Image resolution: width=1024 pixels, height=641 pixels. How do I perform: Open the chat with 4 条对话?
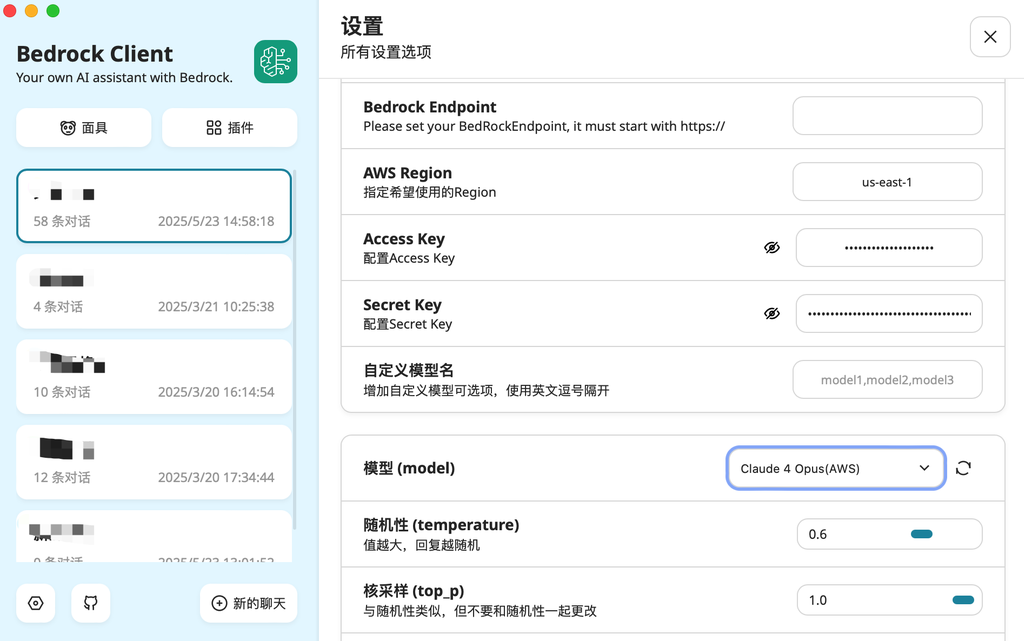tap(154, 291)
